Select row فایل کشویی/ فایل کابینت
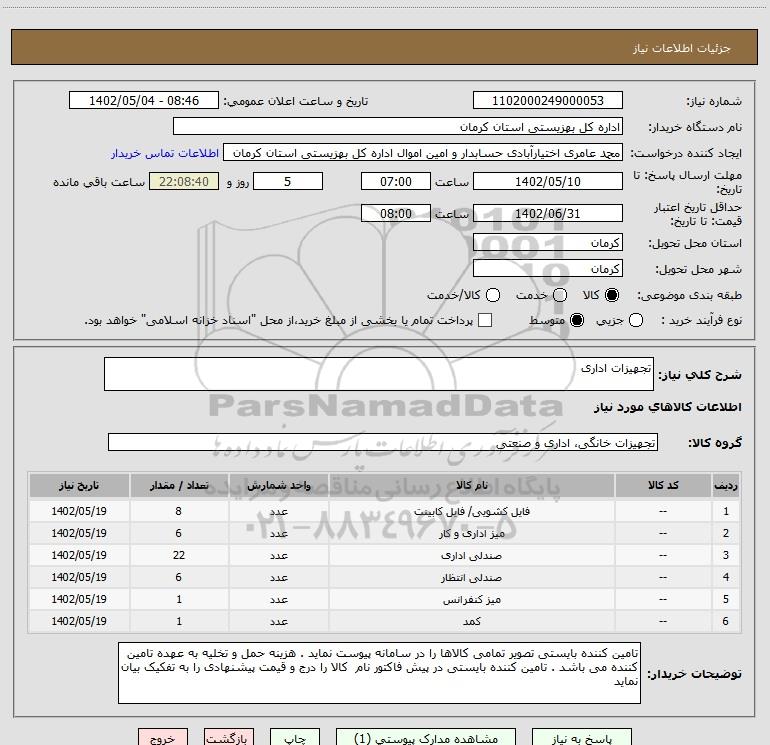 tap(385, 511)
